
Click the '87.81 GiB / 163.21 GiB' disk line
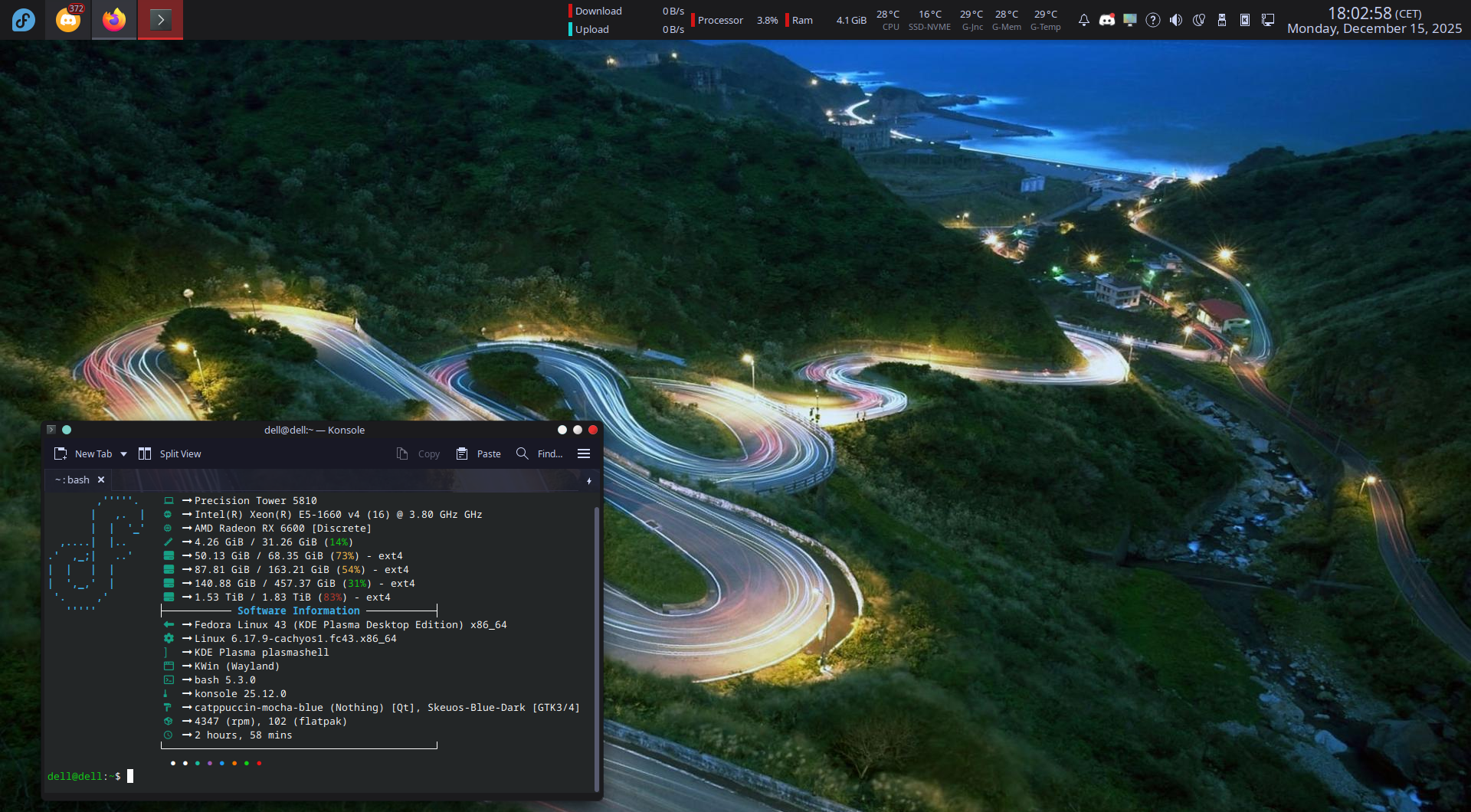302,569
